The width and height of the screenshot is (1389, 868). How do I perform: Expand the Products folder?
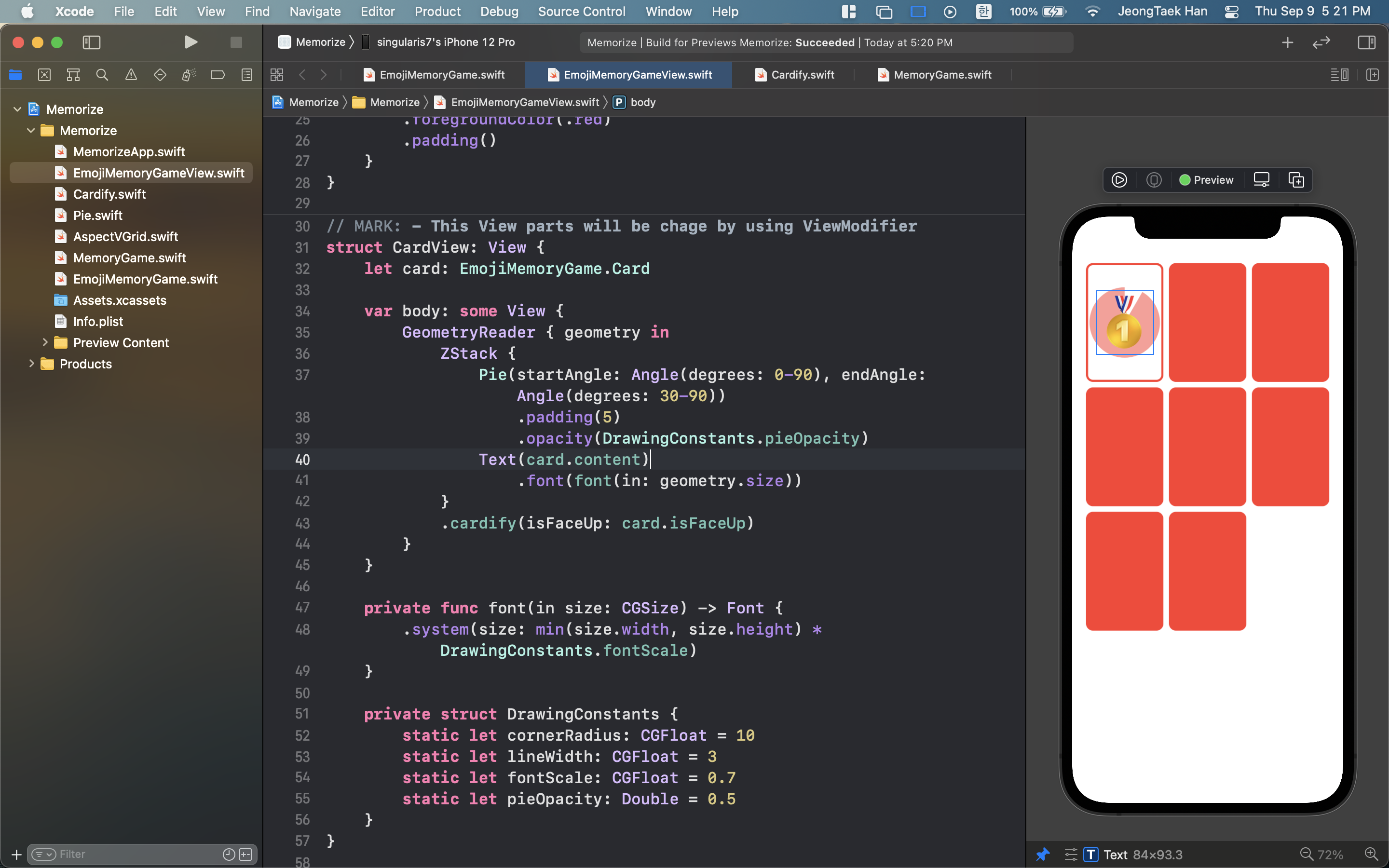tap(31, 364)
